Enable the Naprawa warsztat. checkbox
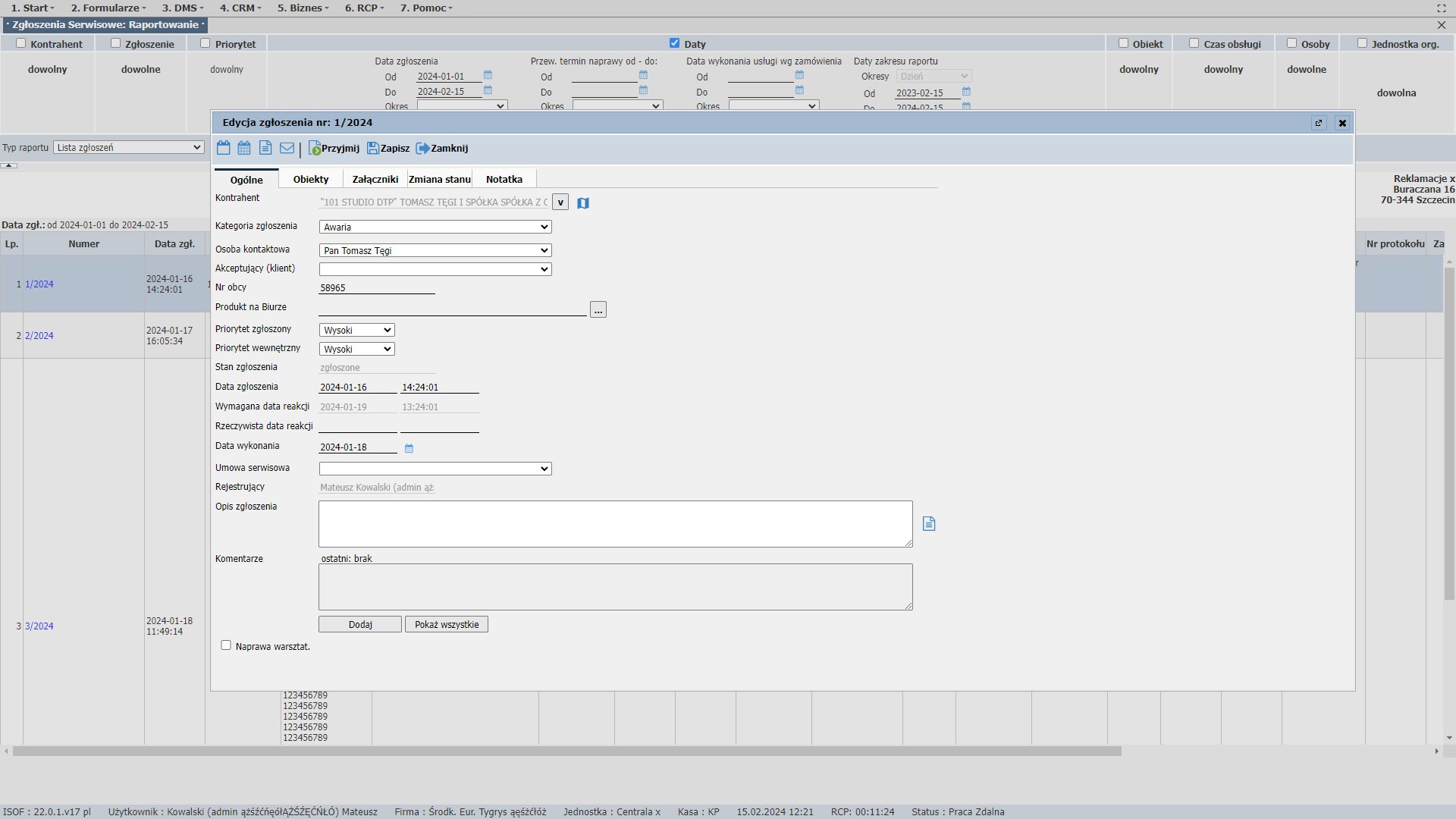Image resolution: width=1456 pixels, height=819 pixels. 226,645
